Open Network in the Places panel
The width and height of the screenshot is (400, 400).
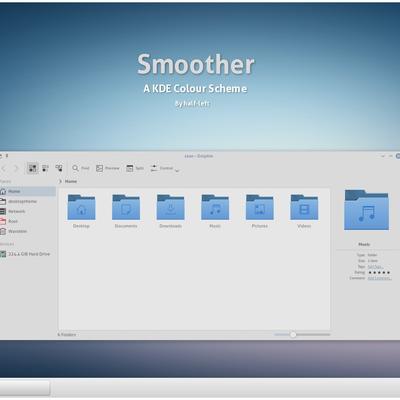pyautogui.click(x=28, y=211)
